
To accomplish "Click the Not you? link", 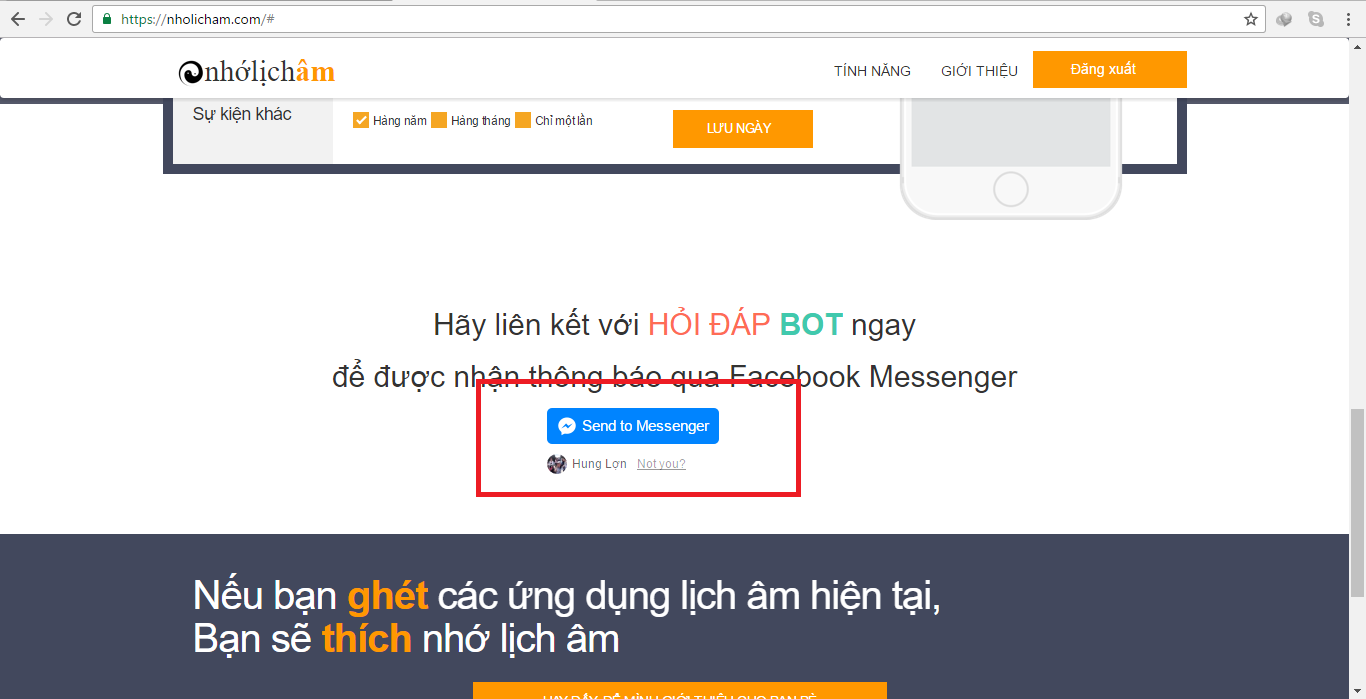I will click(661, 464).
